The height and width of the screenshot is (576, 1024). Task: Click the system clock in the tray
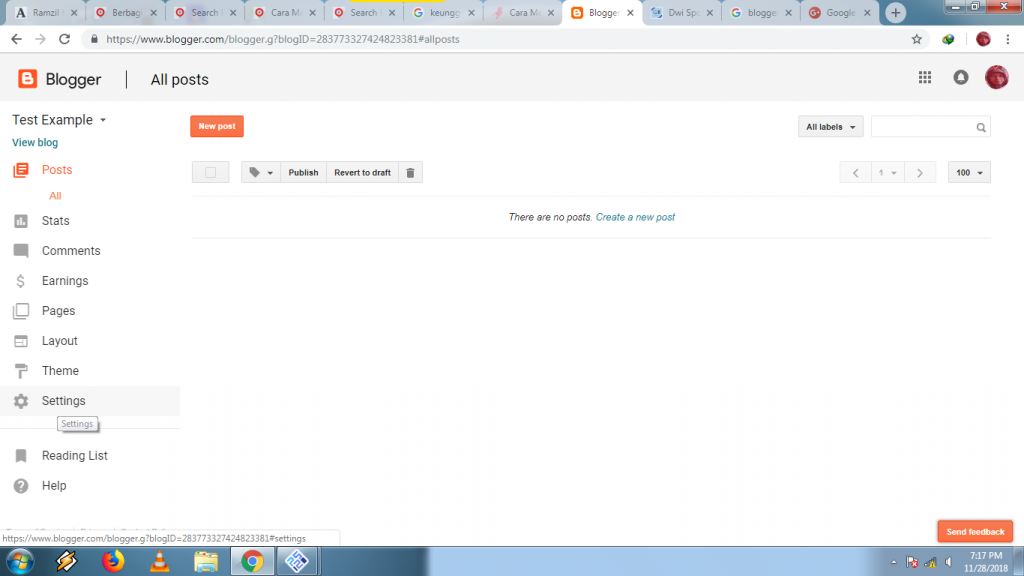coord(985,562)
